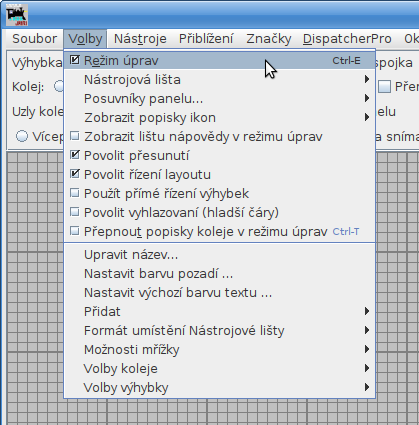
Task: Expand Formát umístění Nástrojové lišty submenu
Action: (x=219, y=331)
